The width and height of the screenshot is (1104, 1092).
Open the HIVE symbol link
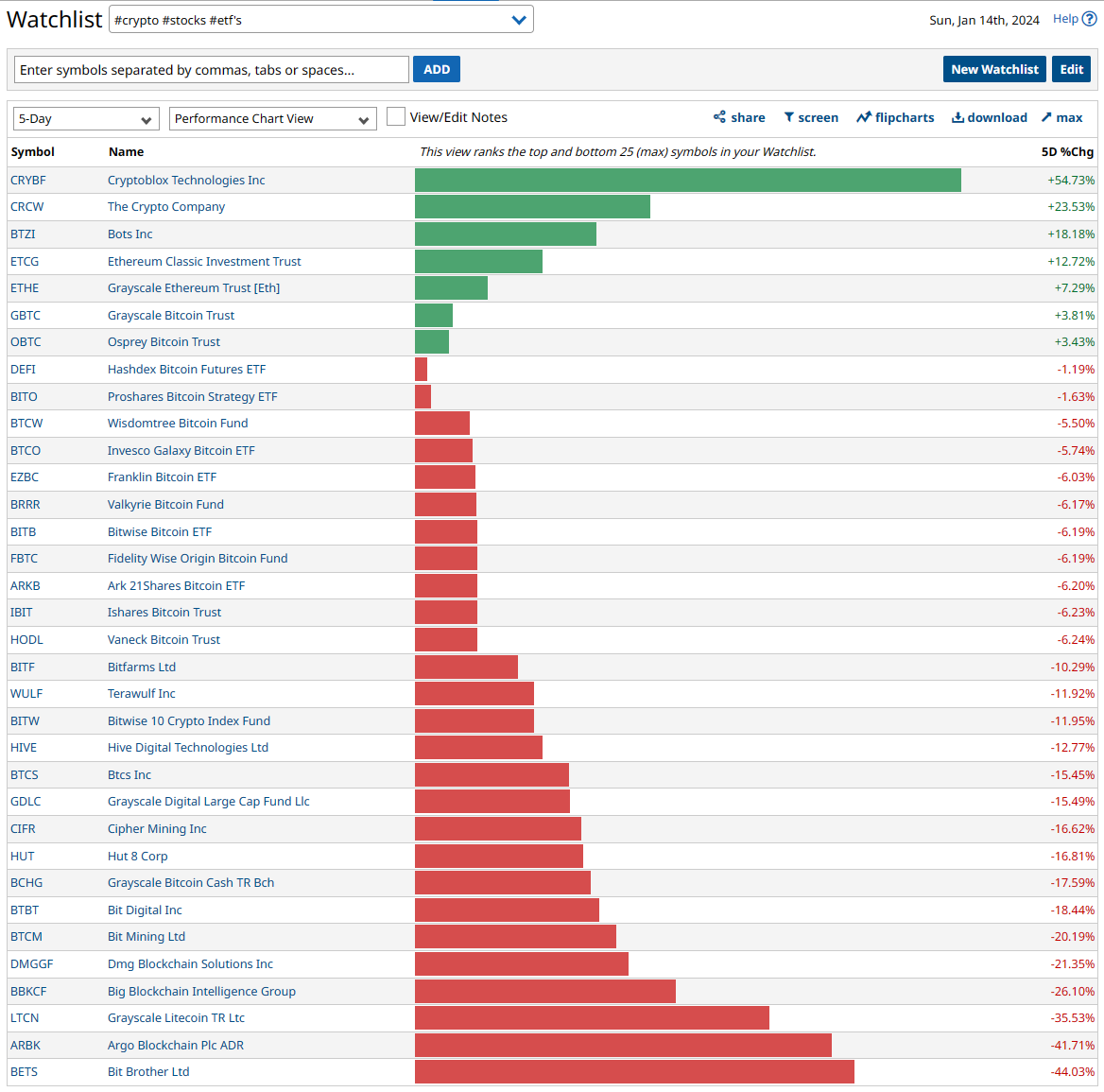24,748
